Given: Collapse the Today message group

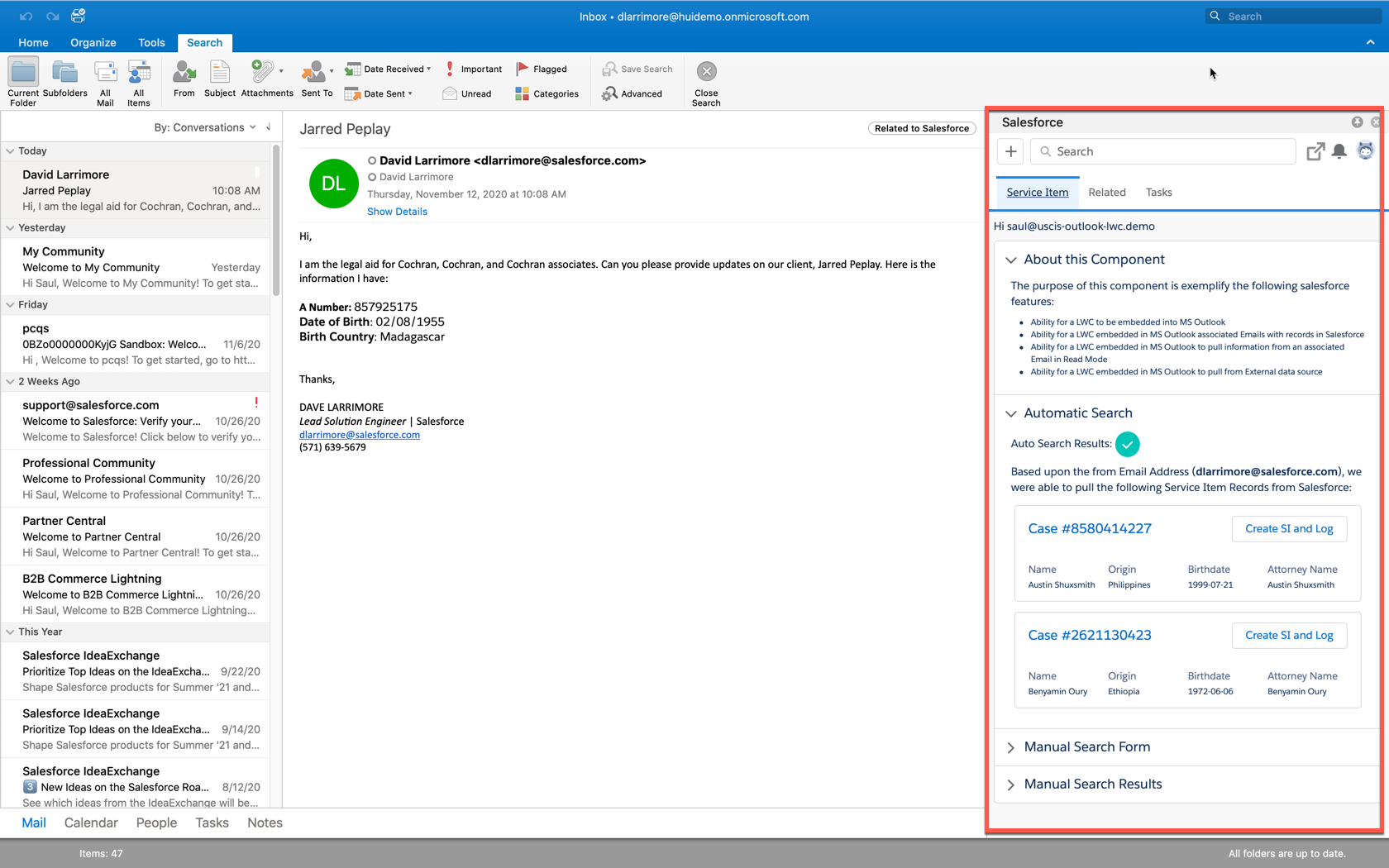Looking at the screenshot, I should [x=10, y=150].
